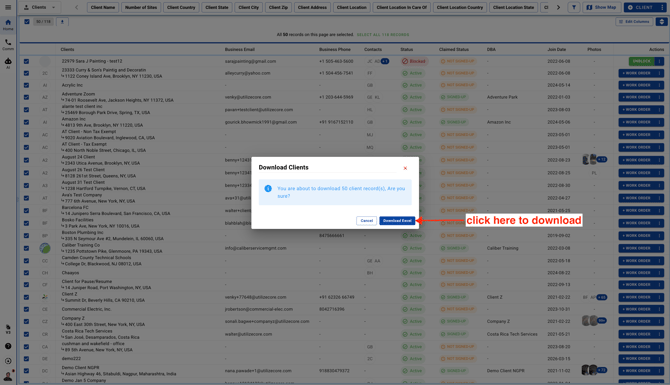The image size is (670, 385).
Task: Open the hamburger menu icon
Action: [x=8, y=7]
